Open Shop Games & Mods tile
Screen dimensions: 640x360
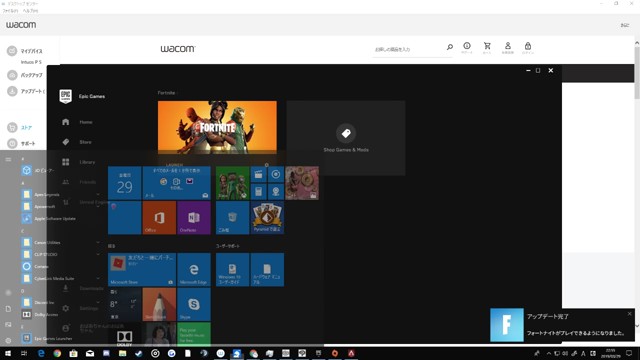[346, 138]
